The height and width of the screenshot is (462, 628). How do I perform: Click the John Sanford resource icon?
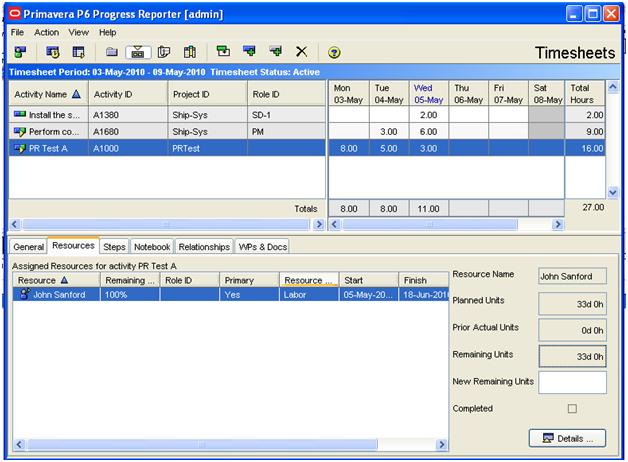tap(25, 294)
